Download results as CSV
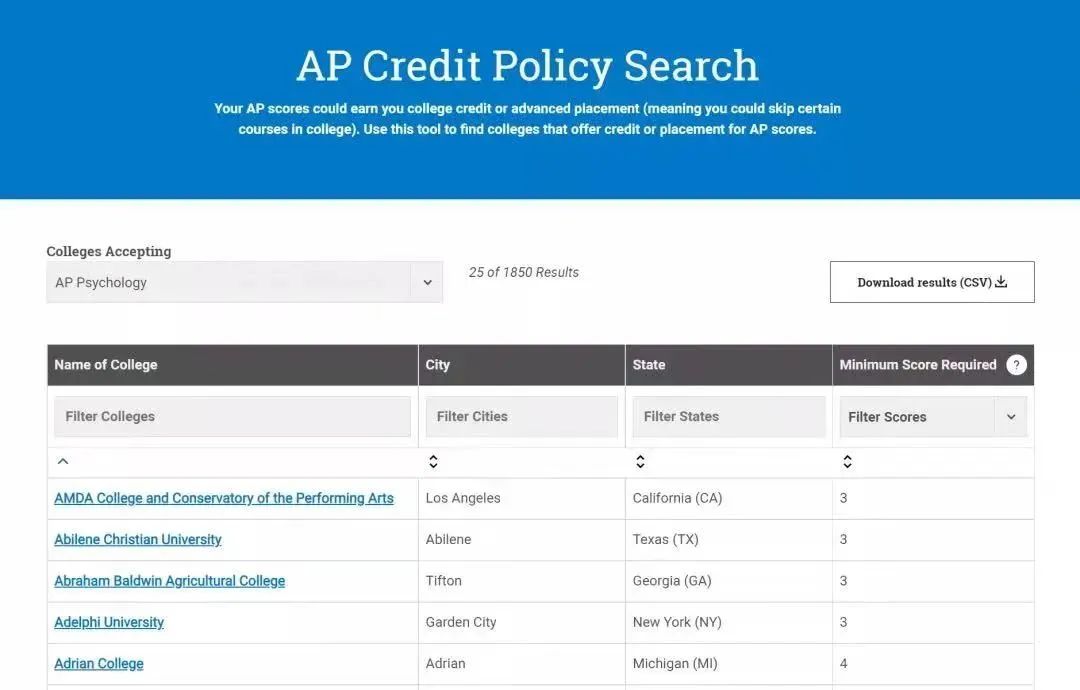This screenshot has width=1080, height=690. pos(931,282)
